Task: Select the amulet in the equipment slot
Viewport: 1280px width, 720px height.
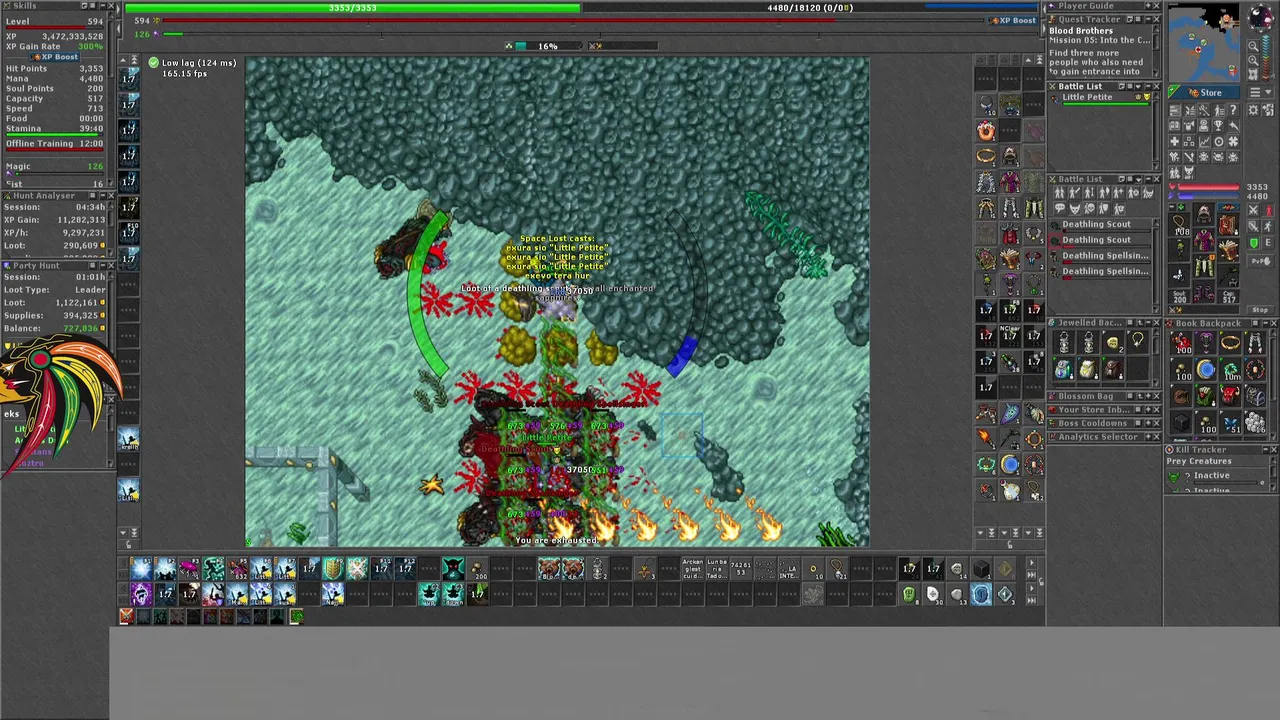Action: [x=1179, y=225]
